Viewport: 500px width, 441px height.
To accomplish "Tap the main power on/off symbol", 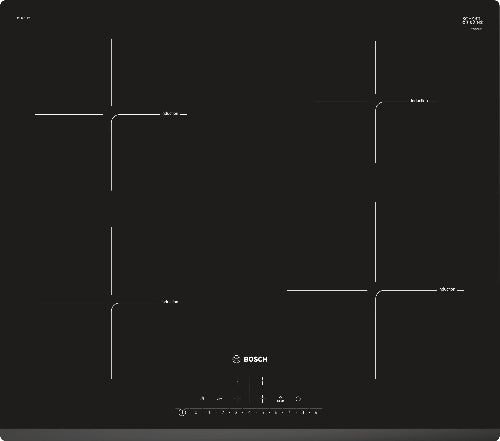I will (x=182, y=412).
